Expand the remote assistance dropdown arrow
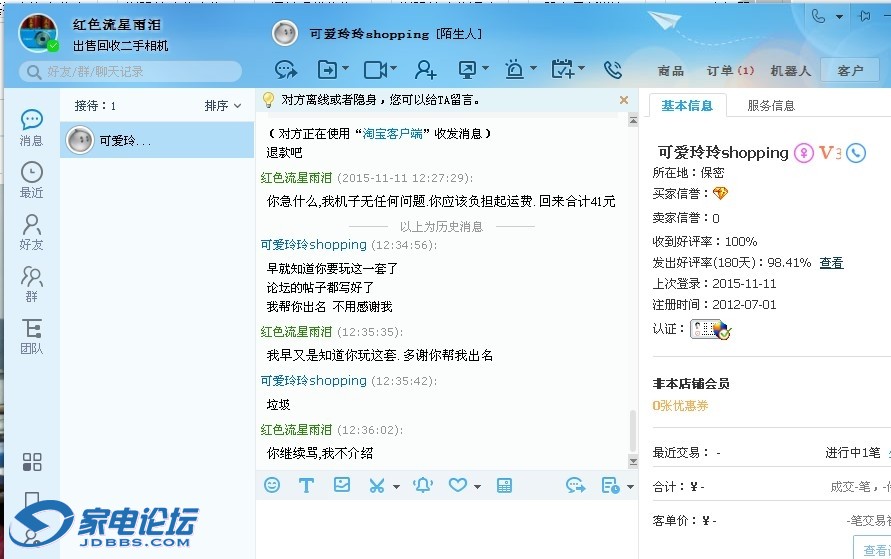This screenshot has height=559, width=891. point(485,68)
